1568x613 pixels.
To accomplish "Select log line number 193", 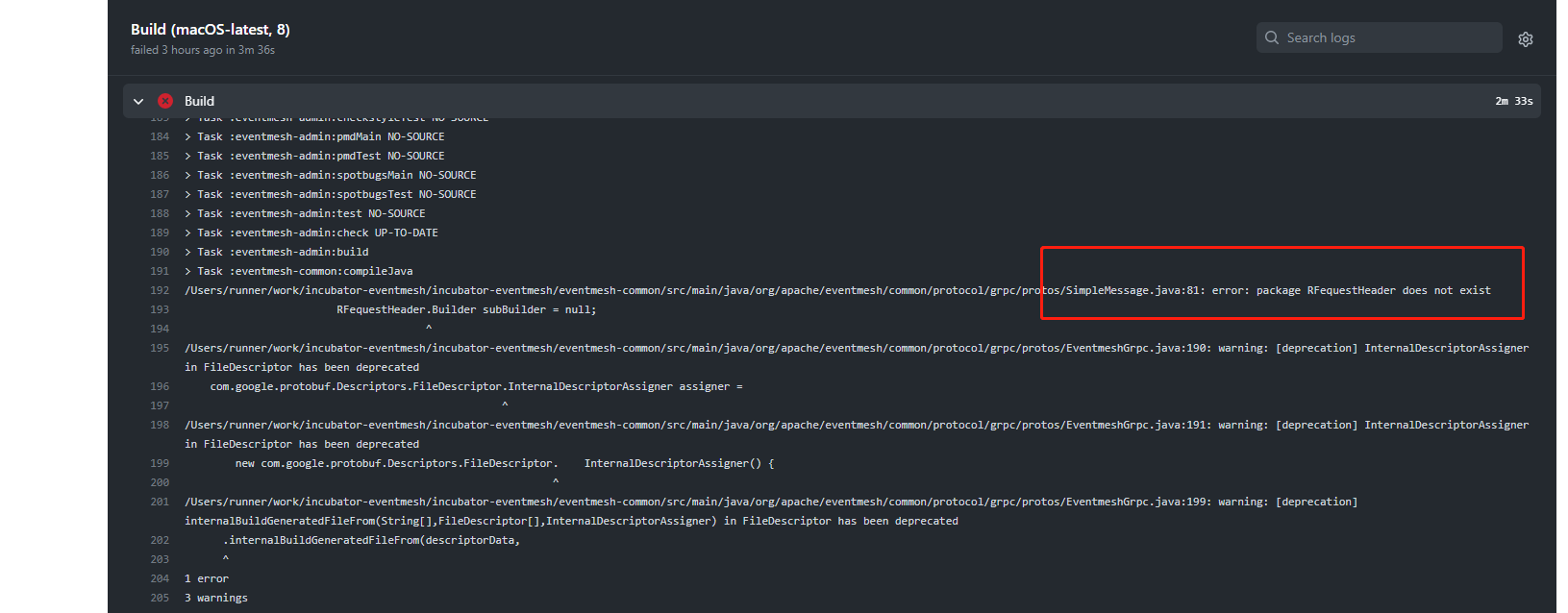I will click(x=160, y=309).
